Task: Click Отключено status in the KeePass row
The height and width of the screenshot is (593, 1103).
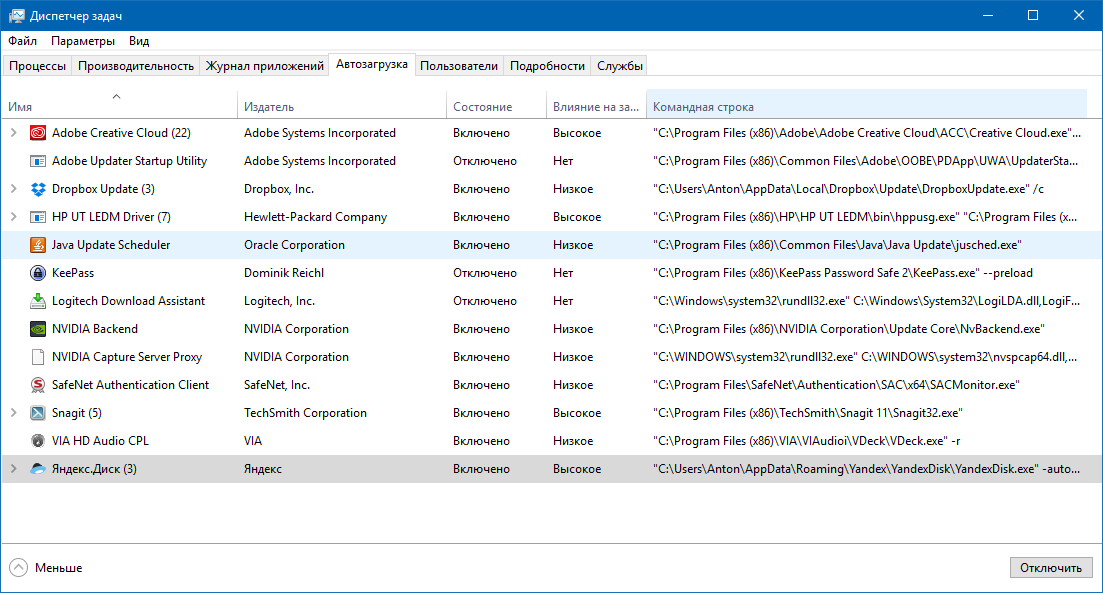Action: 485,273
